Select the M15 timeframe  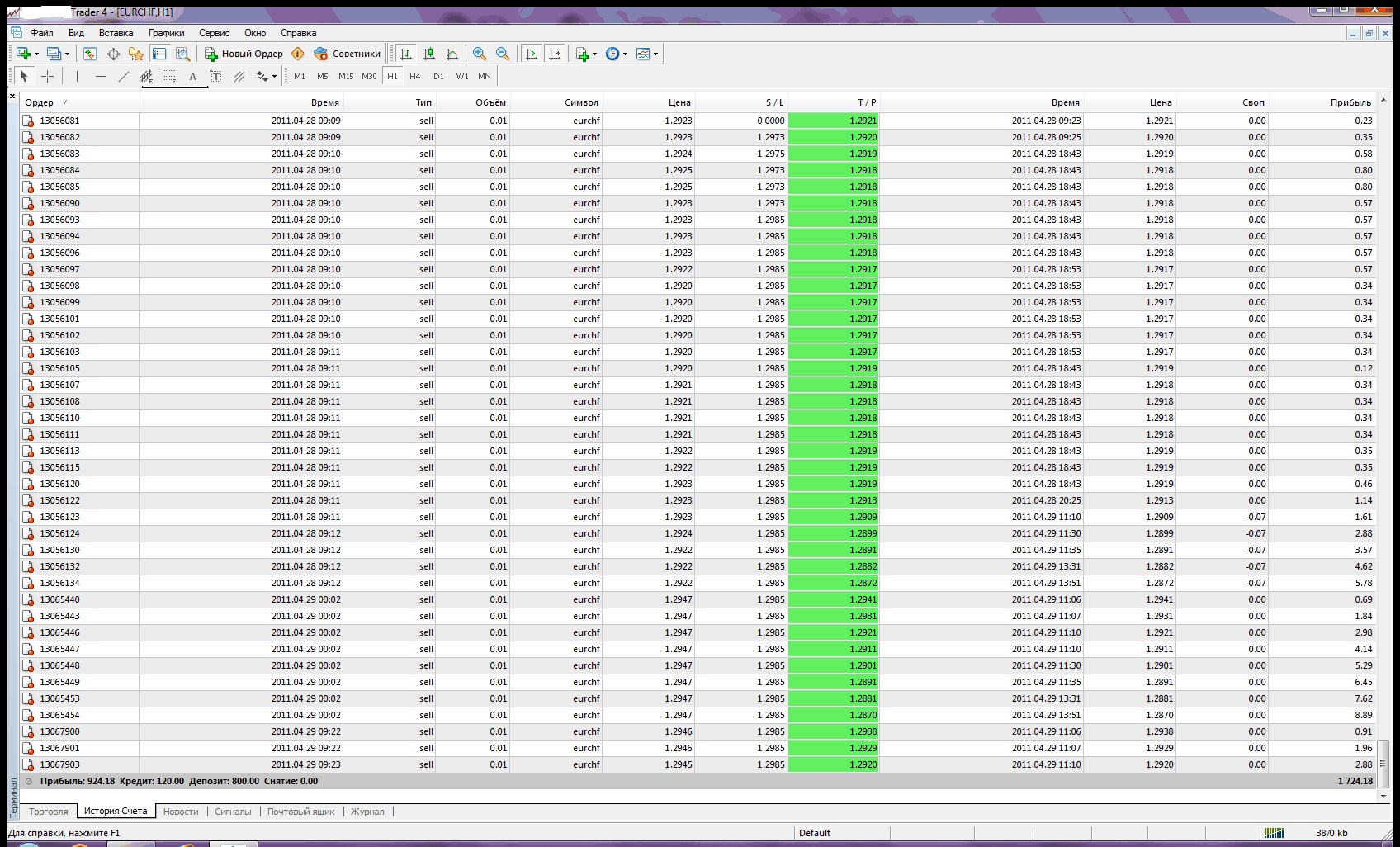(346, 76)
